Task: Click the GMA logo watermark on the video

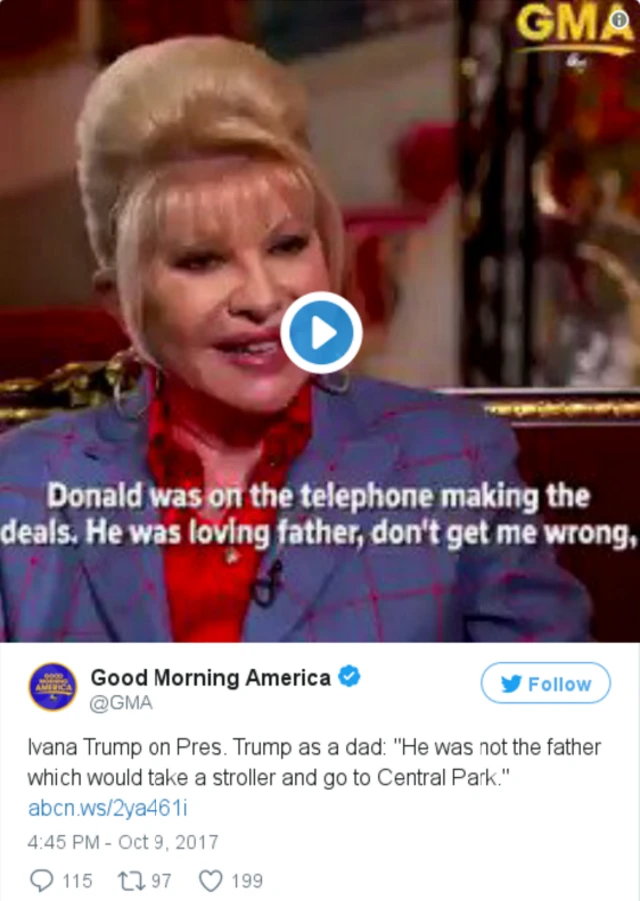Action: coord(569,30)
